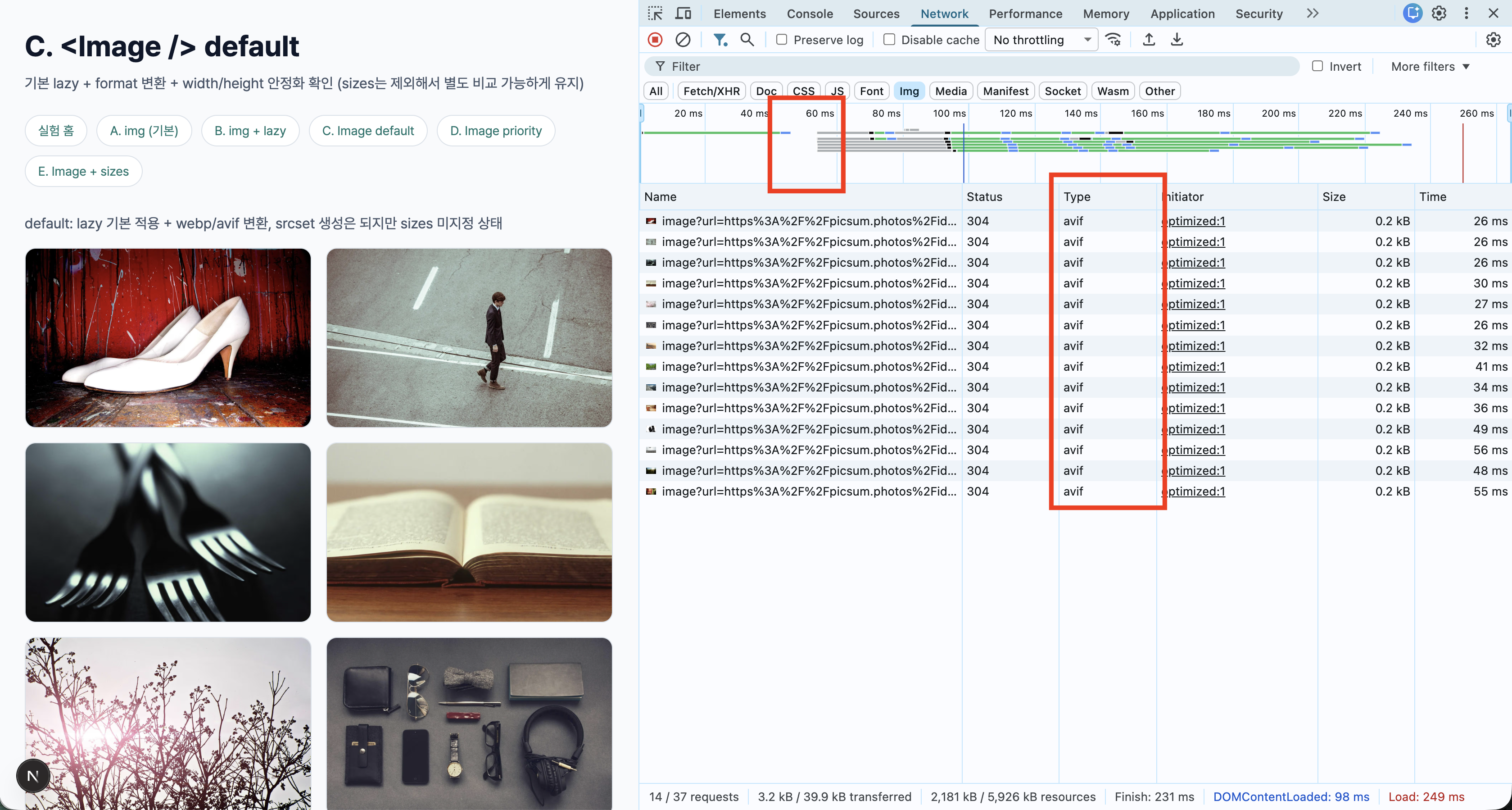Open the E. Image + sizes link
Image resolution: width=1512 pixels, height=810 pixels.
tap(83, 171)
